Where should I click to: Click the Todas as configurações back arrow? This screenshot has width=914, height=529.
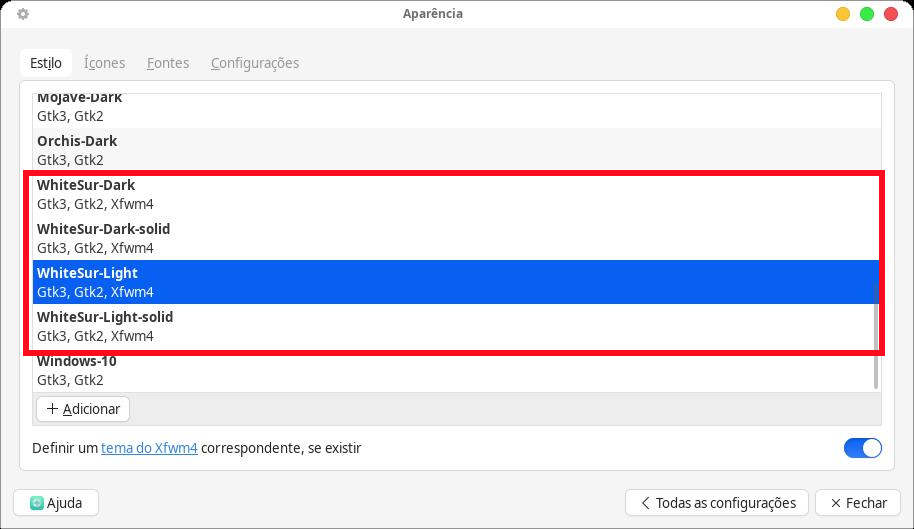click(645, 503)
